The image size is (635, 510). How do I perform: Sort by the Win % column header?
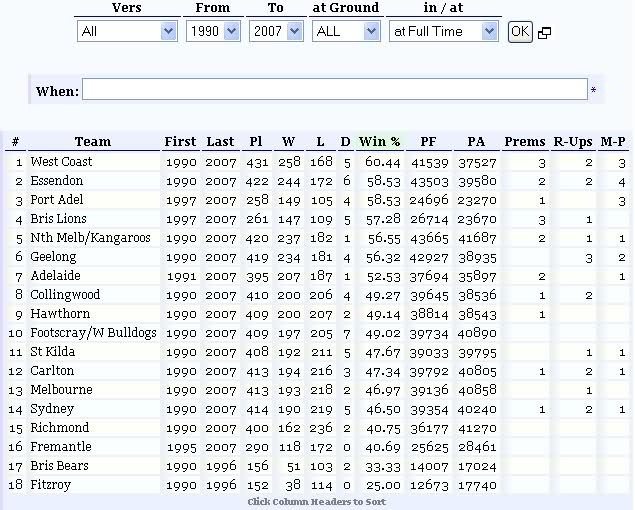coord(380,142)
